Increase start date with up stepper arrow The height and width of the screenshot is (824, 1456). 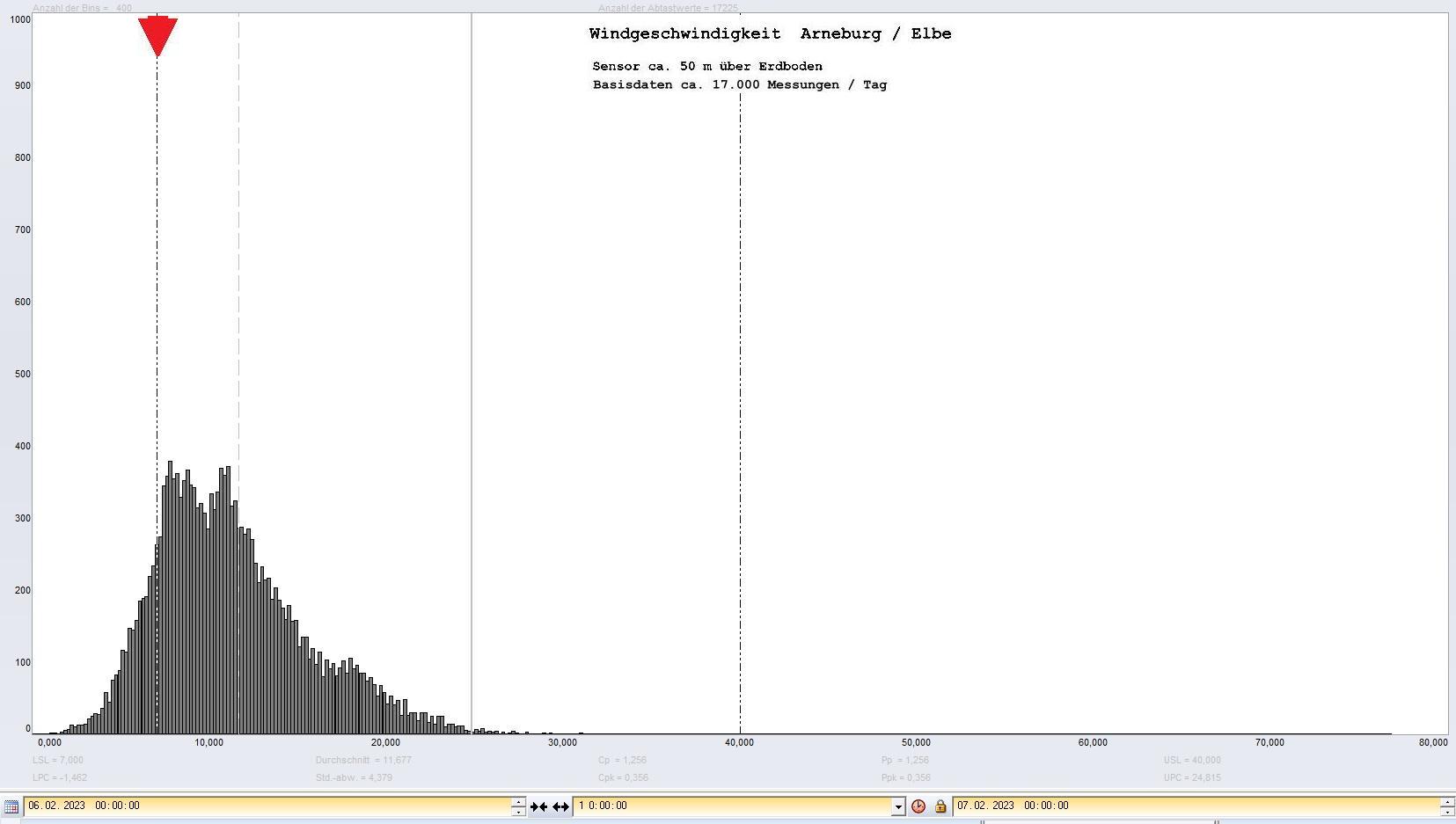[x=518, y=801]
